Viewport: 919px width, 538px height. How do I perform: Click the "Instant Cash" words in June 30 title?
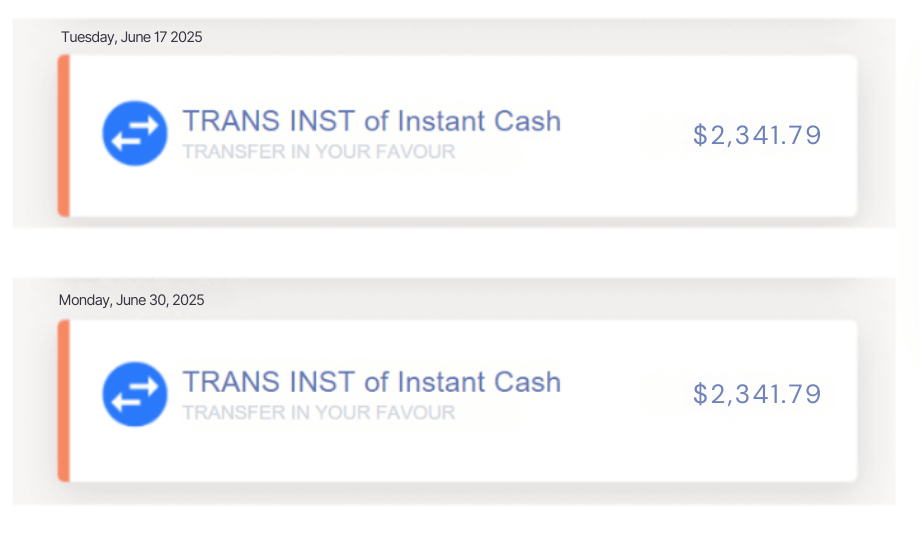tap(479, 381)
